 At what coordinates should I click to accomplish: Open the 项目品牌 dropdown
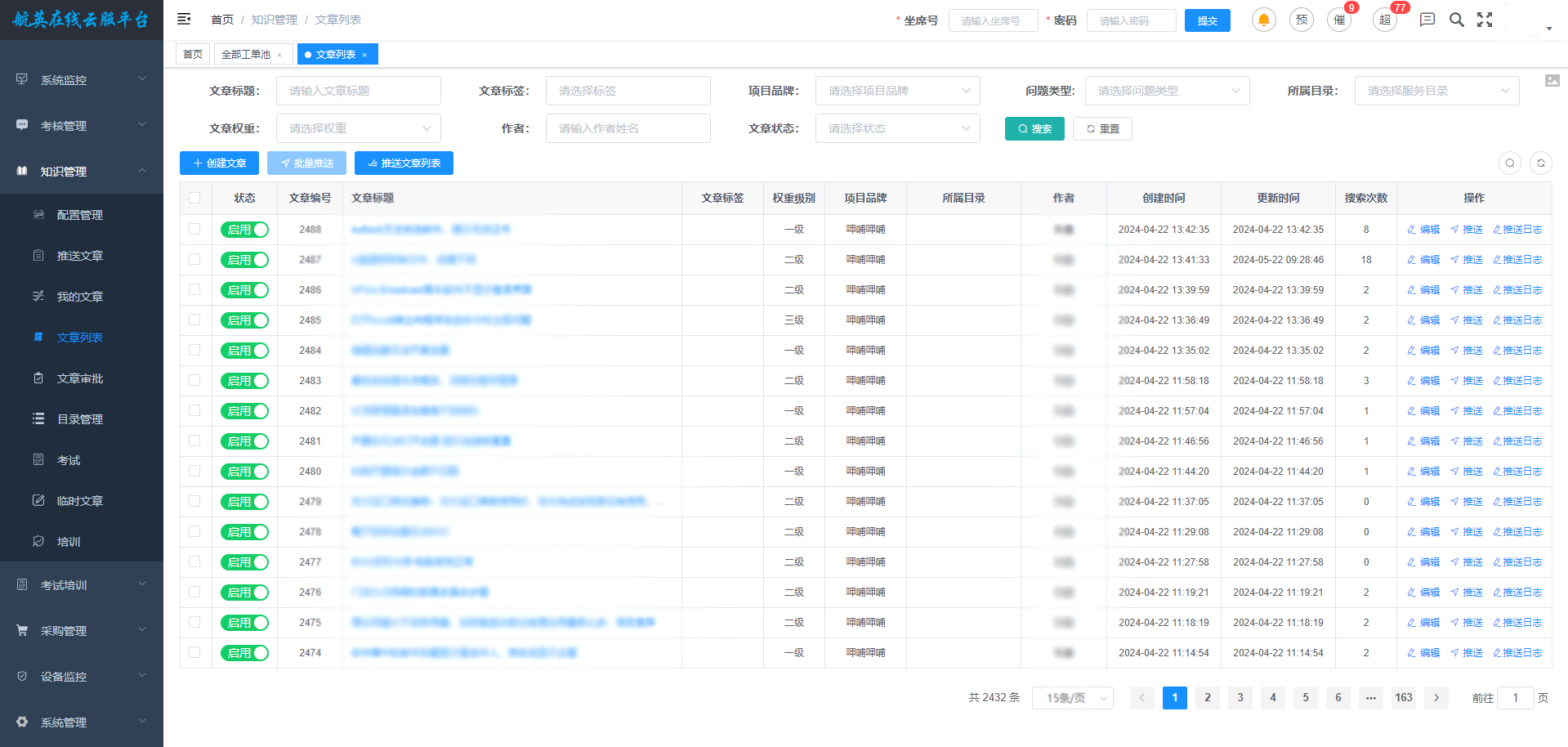click(x=897, y=91)
